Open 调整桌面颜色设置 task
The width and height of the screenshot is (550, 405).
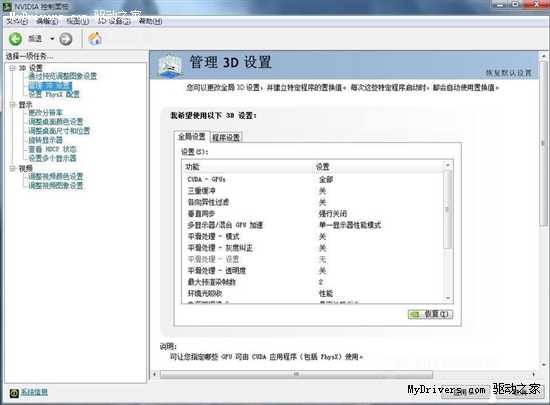(x=56, y=122)
